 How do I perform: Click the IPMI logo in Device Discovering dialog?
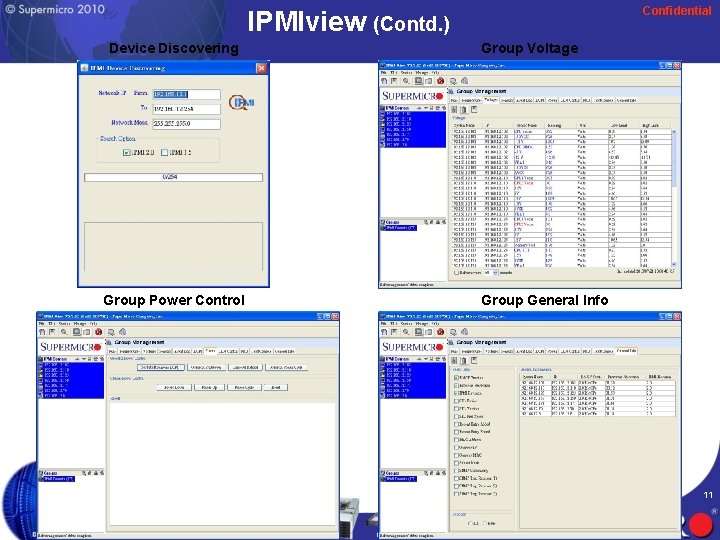coord(242,102)
